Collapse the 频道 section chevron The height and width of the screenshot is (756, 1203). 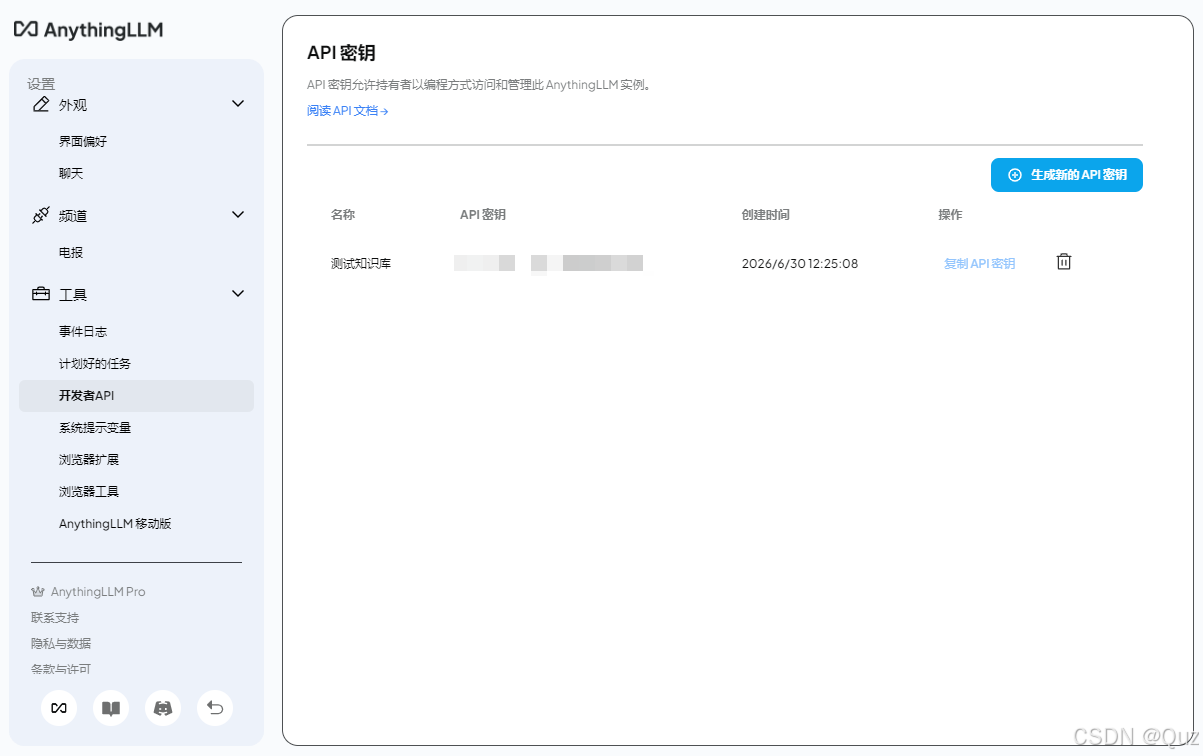pos(238,214)
